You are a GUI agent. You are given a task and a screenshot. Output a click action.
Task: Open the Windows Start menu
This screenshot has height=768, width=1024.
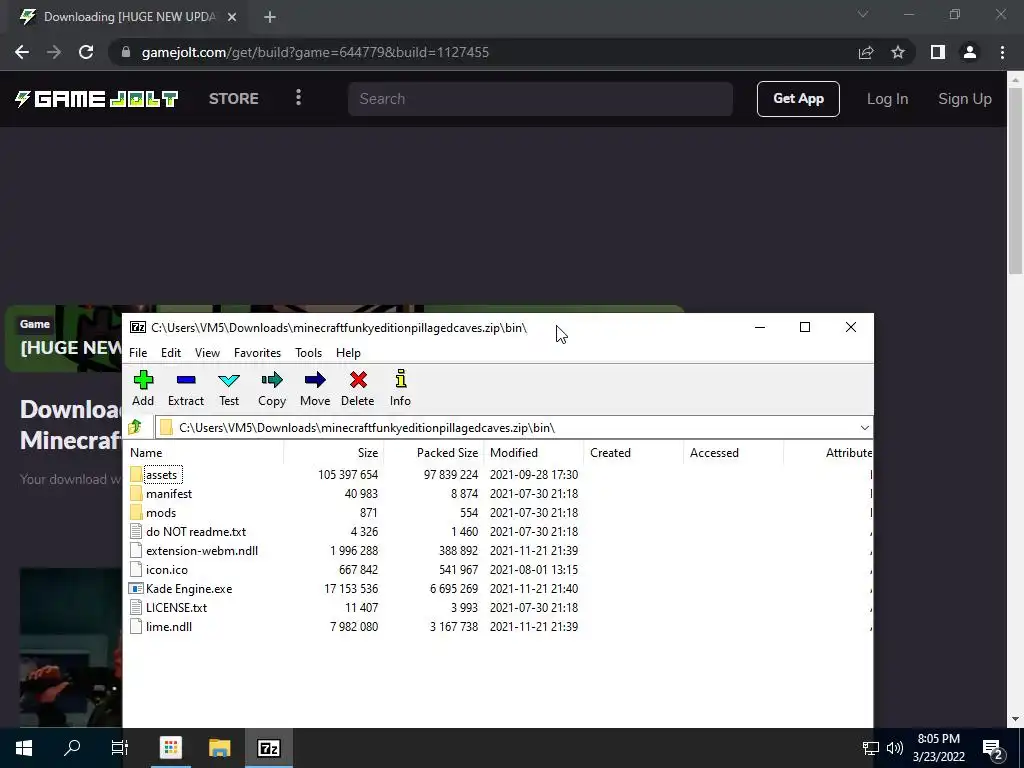pyautogui.click(x=24, y=748)
